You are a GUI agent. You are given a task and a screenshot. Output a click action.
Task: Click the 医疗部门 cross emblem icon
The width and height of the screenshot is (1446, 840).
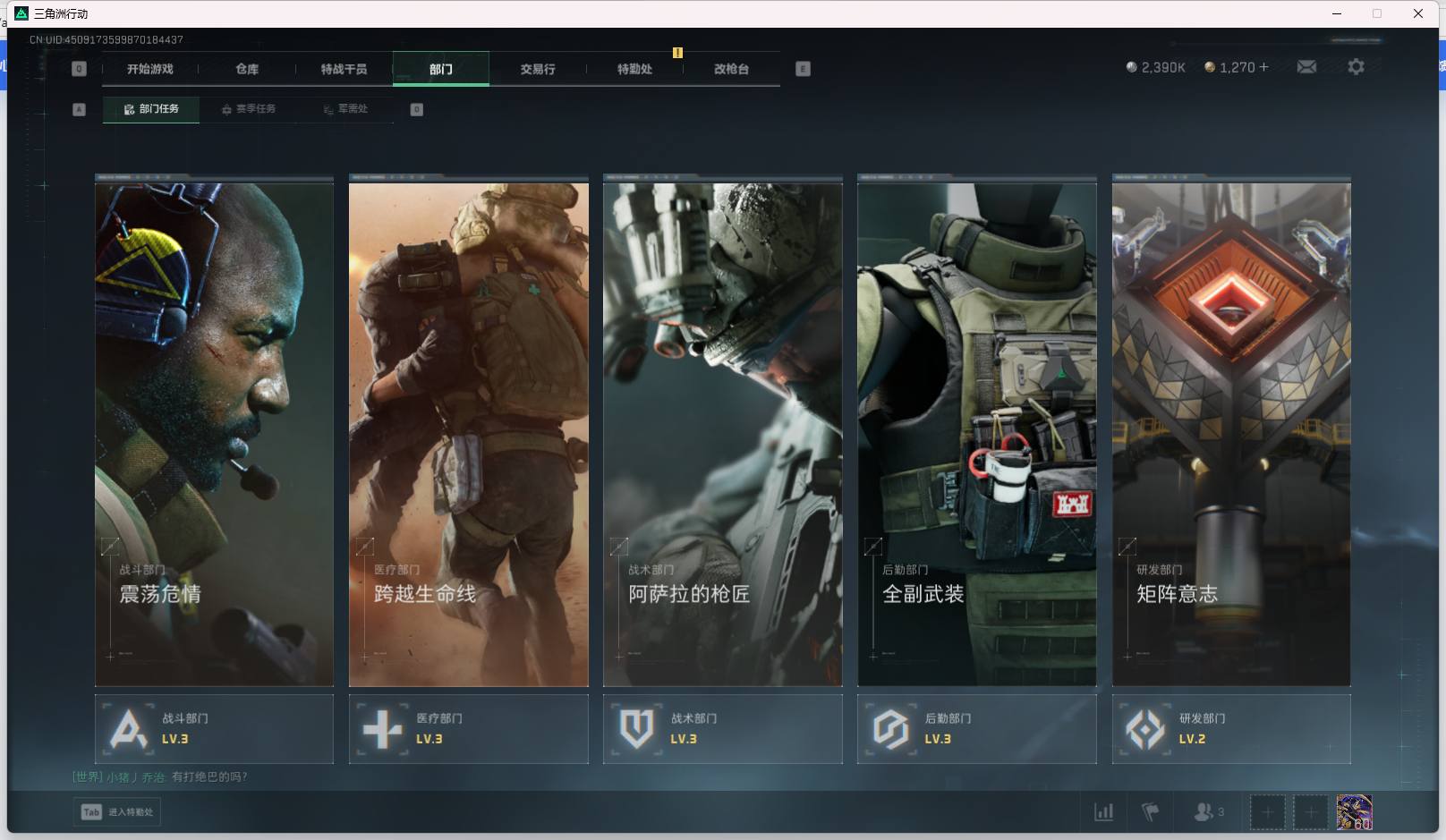tap(383, 729)
